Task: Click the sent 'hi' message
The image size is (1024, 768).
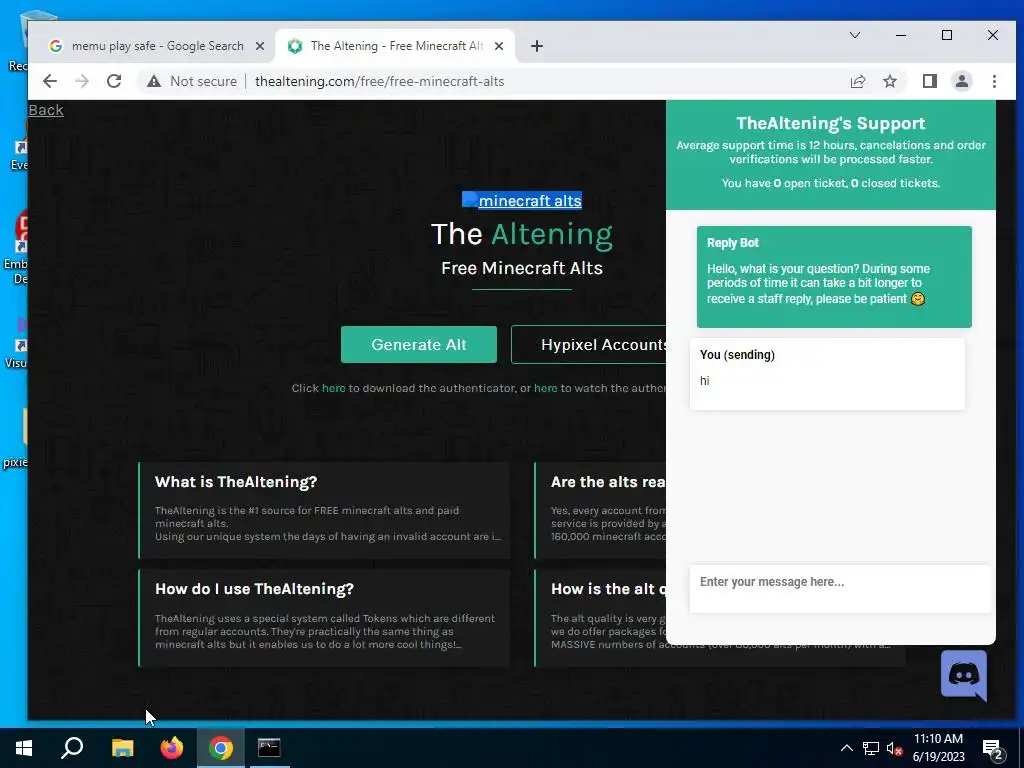Action: (x=827, y=374)
